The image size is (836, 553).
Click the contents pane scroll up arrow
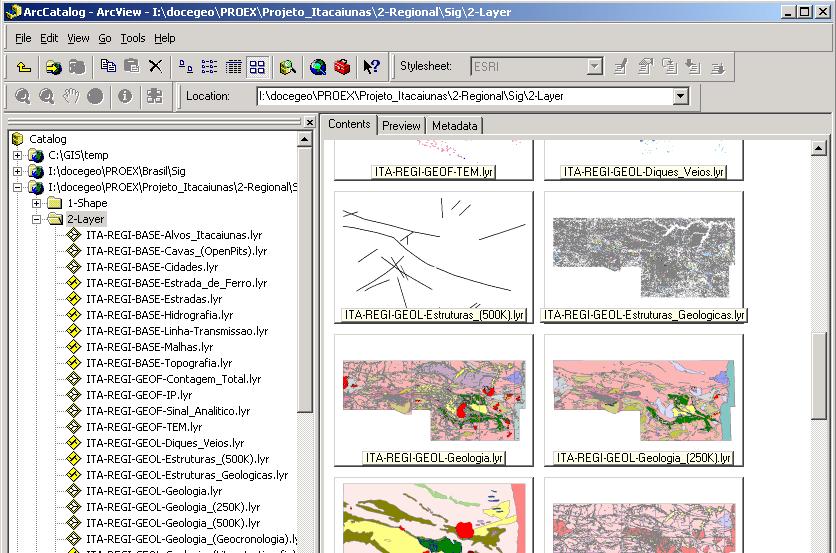coord(819,149)
